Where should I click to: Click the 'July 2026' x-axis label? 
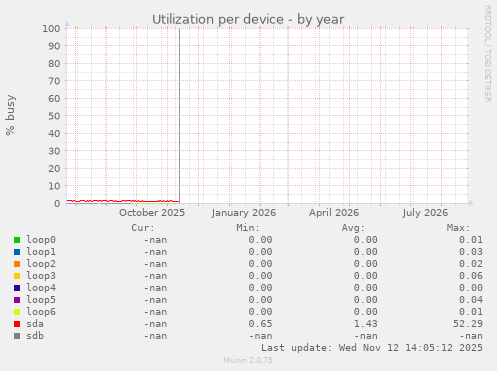click(425, 213)
